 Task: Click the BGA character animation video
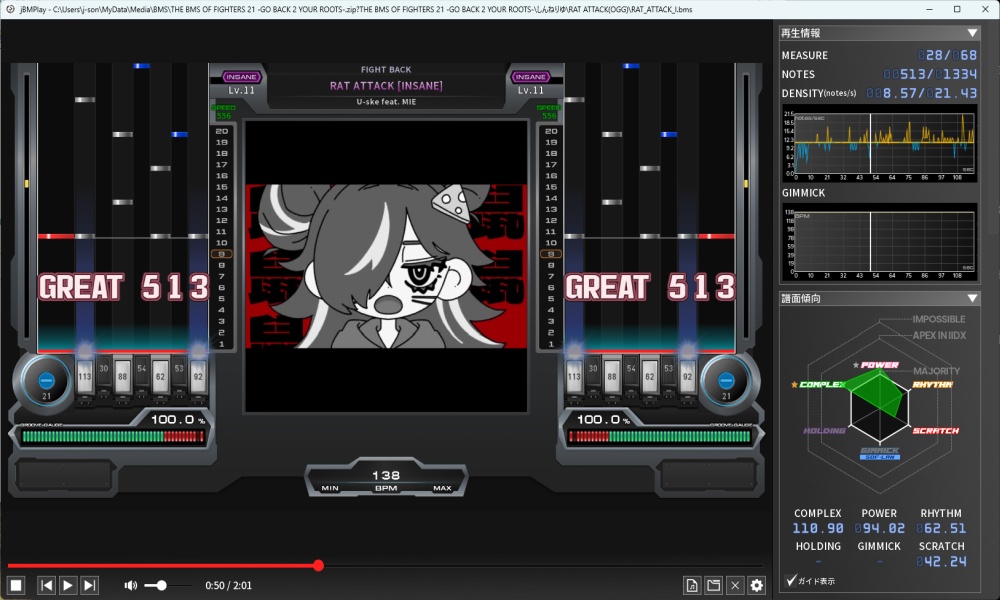(x=386, y=266)
